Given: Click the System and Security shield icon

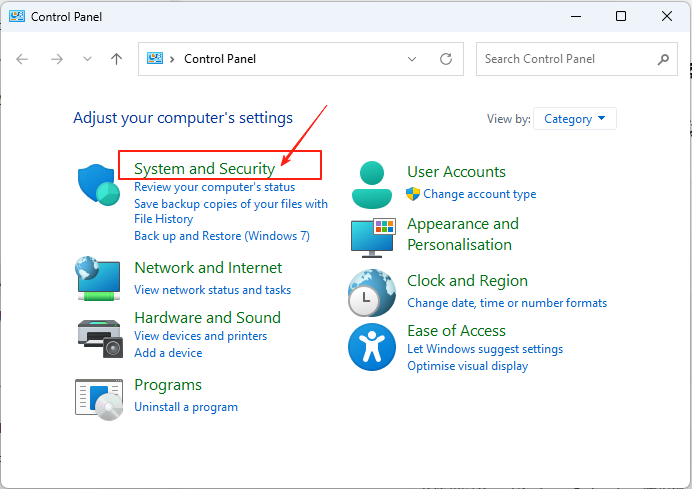Looking at the screenshot, I should pos(99,184).
